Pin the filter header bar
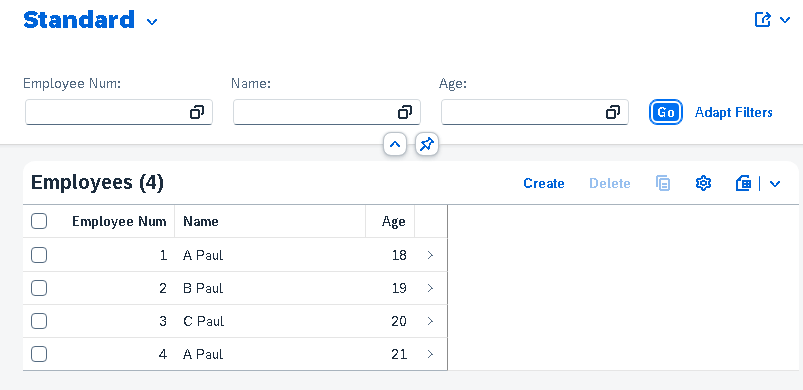 click(427, 145)
